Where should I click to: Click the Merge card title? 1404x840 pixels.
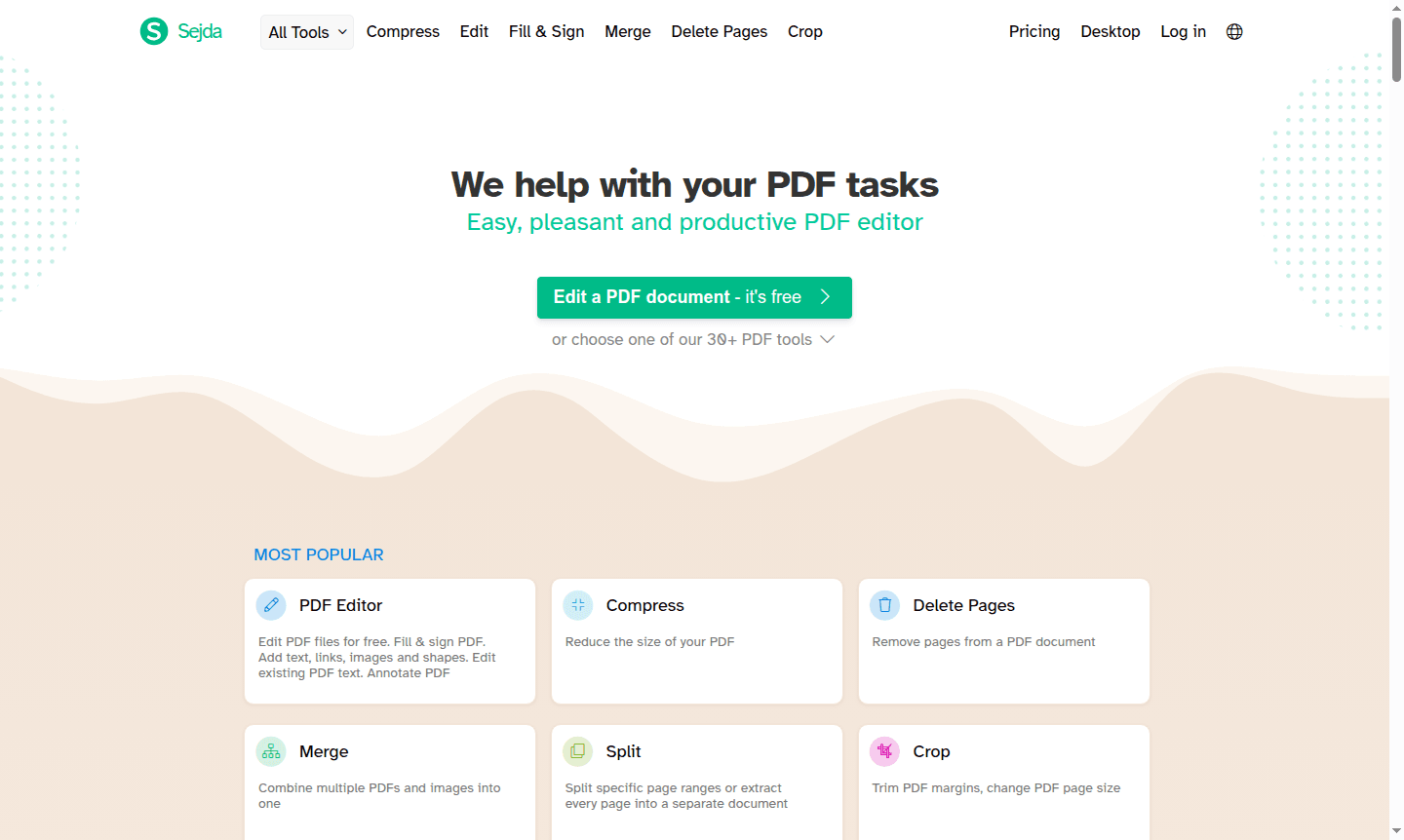[324, 751]
